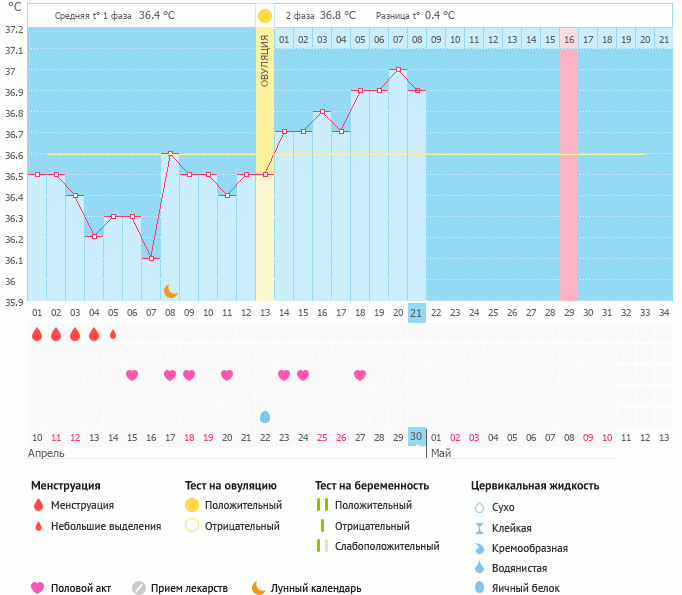This screenshot has width=682, height=595.
Task: Click the pink heart next to Половой акт
Action: (x=39, y=588)
